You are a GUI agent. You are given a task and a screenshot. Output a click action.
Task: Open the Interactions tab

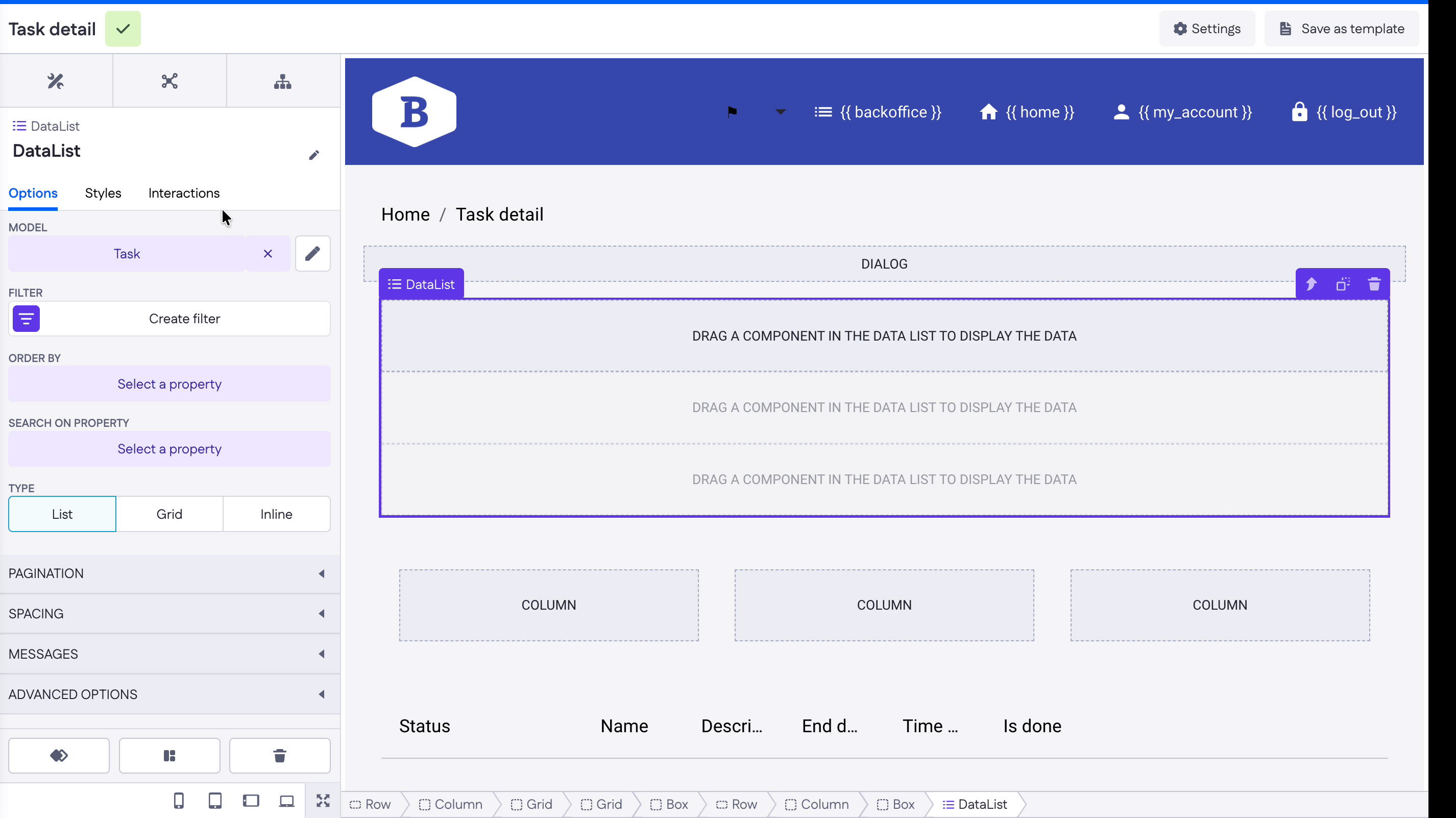(x=184, y=194)
